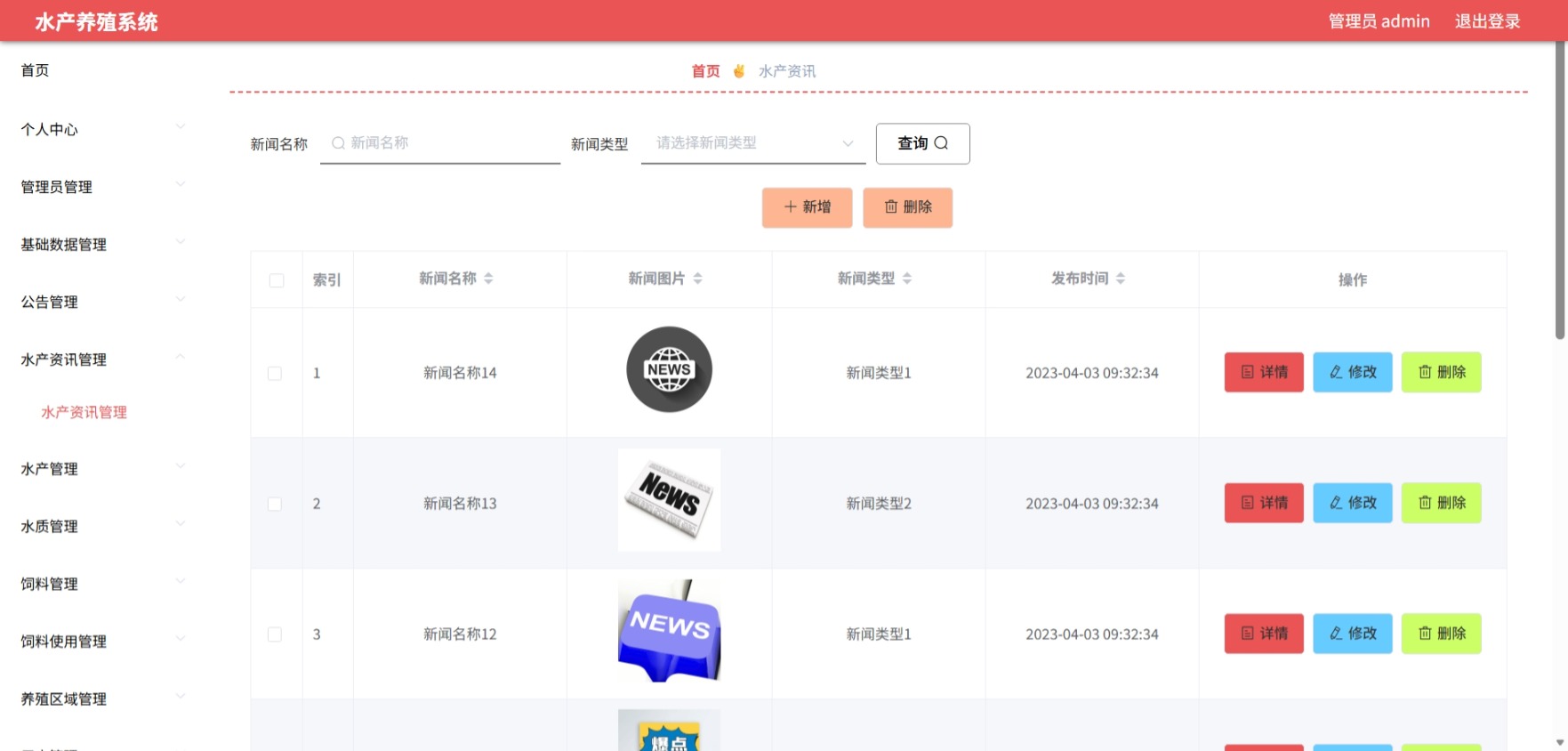The height and width of the screenshot is (751, 1568).
Task: Check the checkbox for row 新闻名称13
Action: coord(275,505)
